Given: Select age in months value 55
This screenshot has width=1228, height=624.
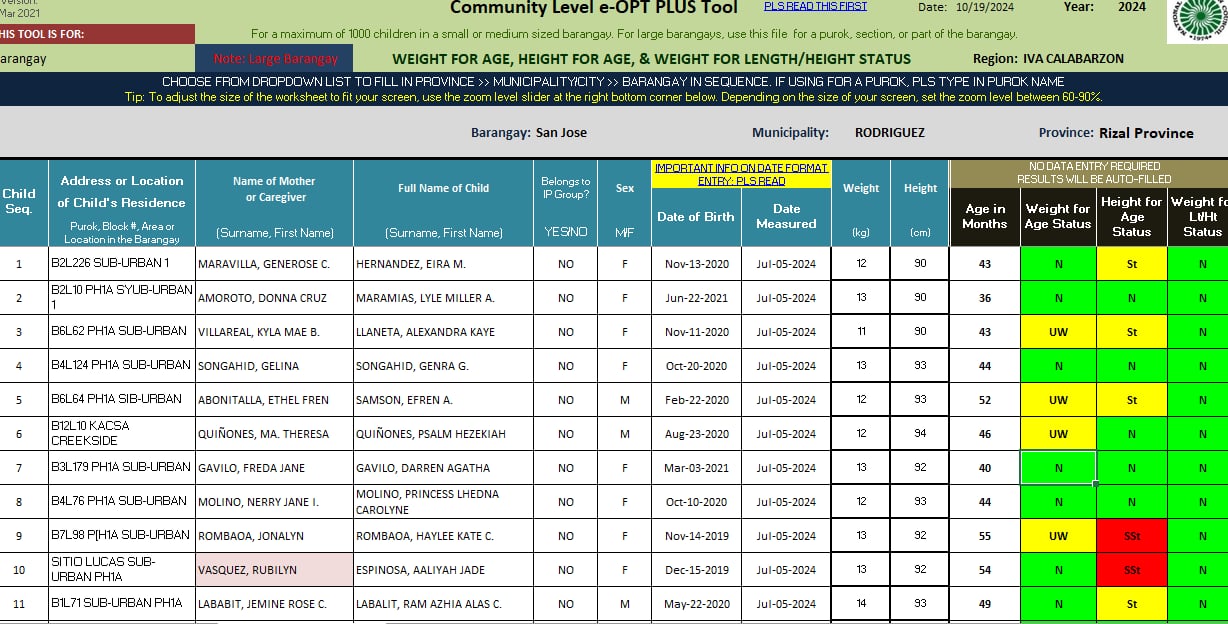Looking at the screenshot, I should tap(985, 536).
